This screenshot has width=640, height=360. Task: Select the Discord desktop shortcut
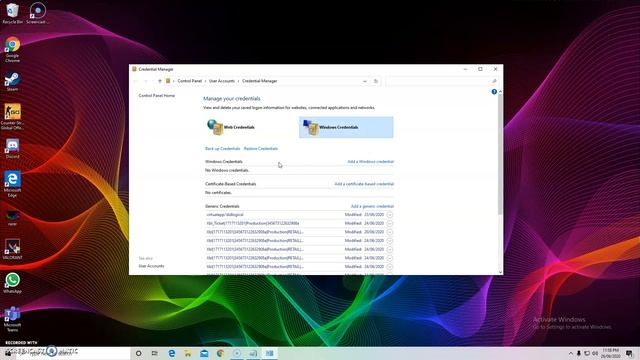(x=12, y=149)
